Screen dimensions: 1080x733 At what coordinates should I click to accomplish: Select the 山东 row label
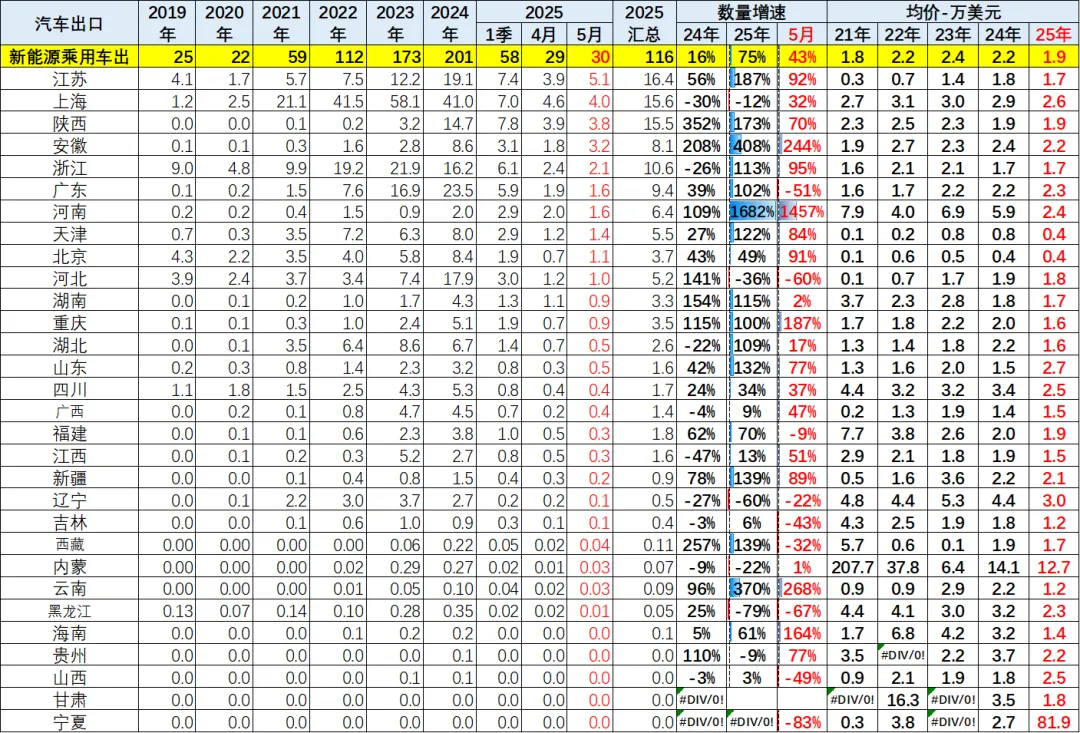[x=70, y=367]
